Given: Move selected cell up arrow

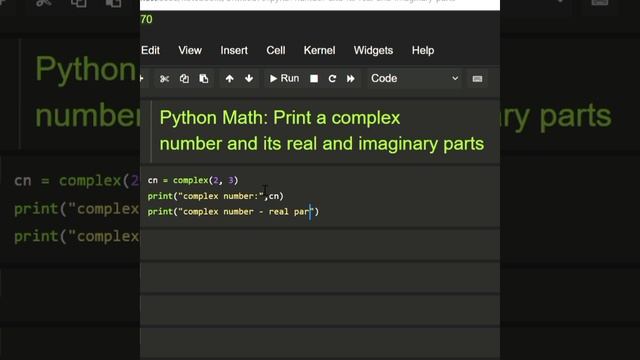Looking at the screenshot, I should 229,79.
